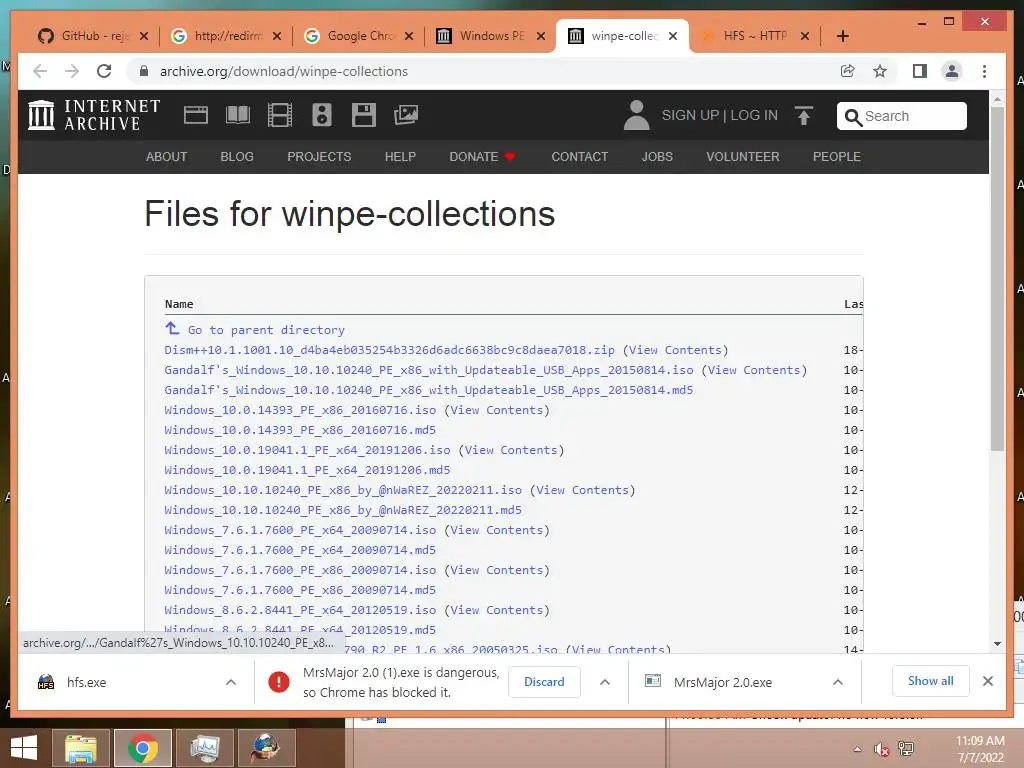Viewport: 1024px width, 768px height.
Task: Expand hfs.exe download options
Action: coord(231,682)
